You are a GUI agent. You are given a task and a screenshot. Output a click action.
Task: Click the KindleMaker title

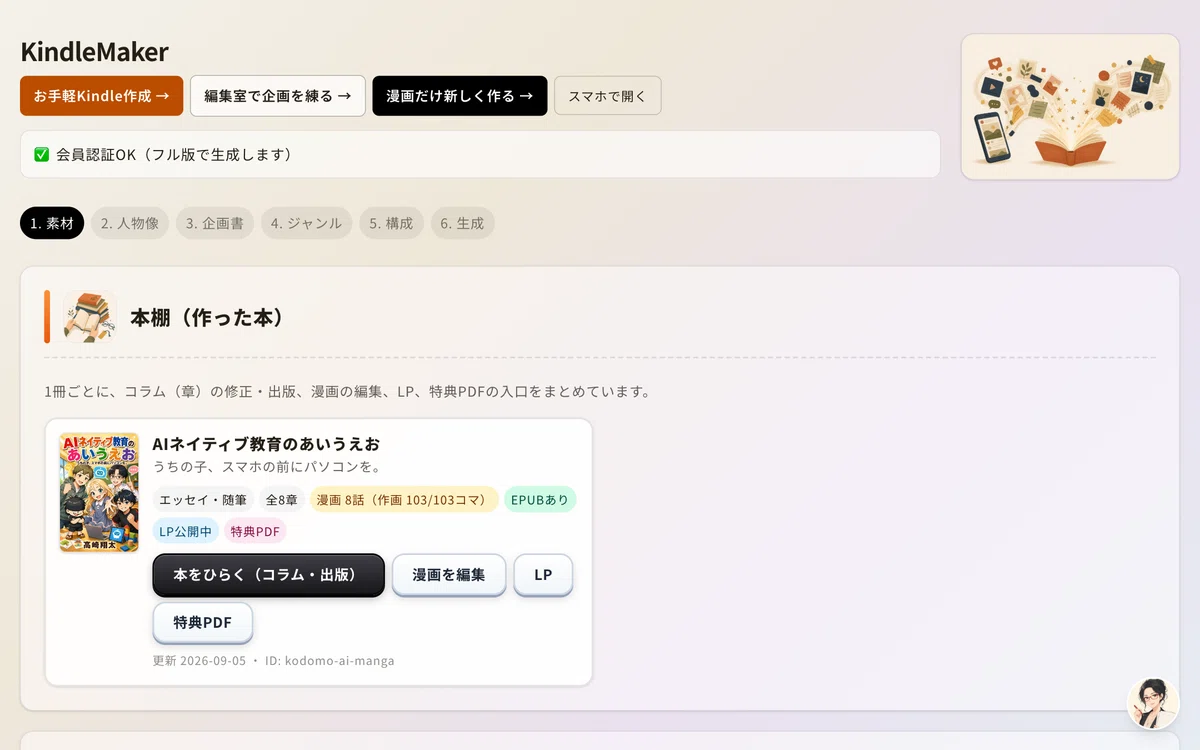tap(94, 52)
